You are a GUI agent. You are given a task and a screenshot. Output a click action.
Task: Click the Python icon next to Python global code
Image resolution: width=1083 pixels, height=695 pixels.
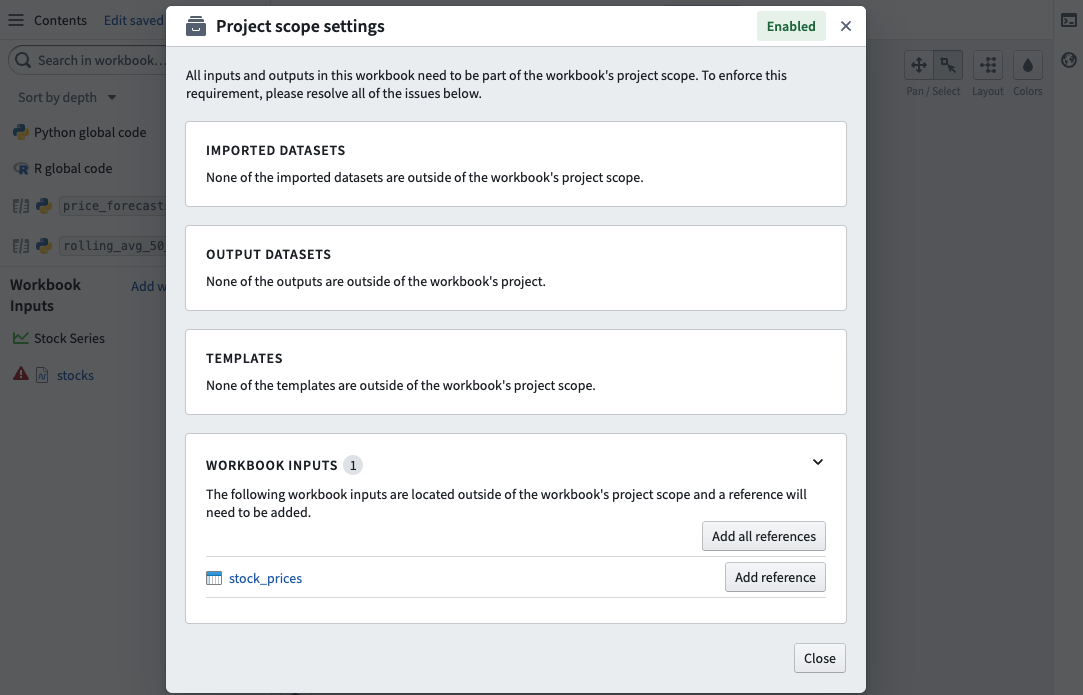21,132
